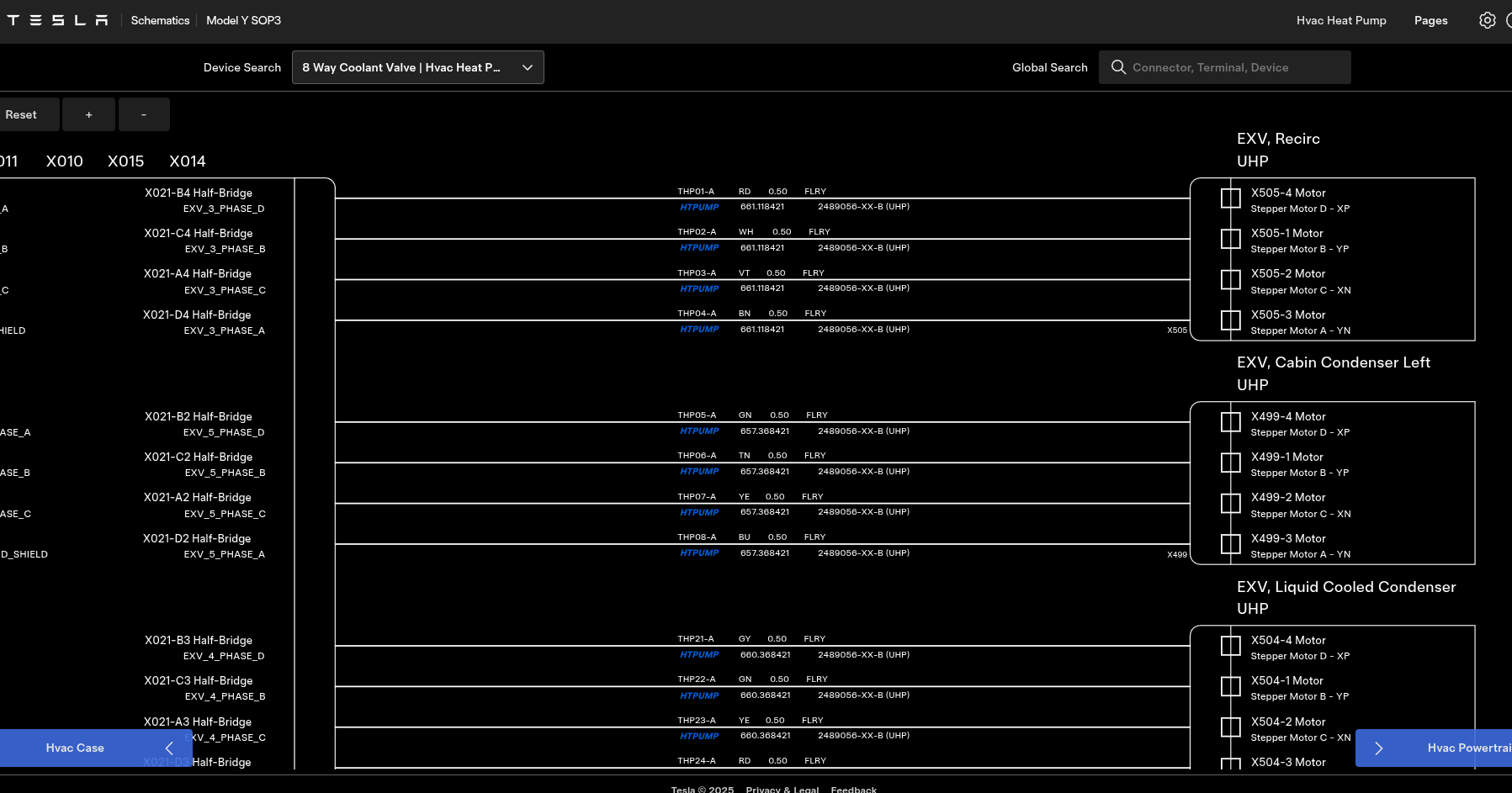Select the X021-A2 Half-Bridge label
1512x793 pixels.
click(x=198, y=497)
